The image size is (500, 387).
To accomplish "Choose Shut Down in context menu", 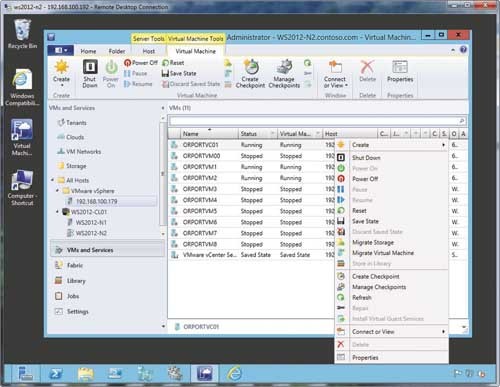I will [391, 158].
